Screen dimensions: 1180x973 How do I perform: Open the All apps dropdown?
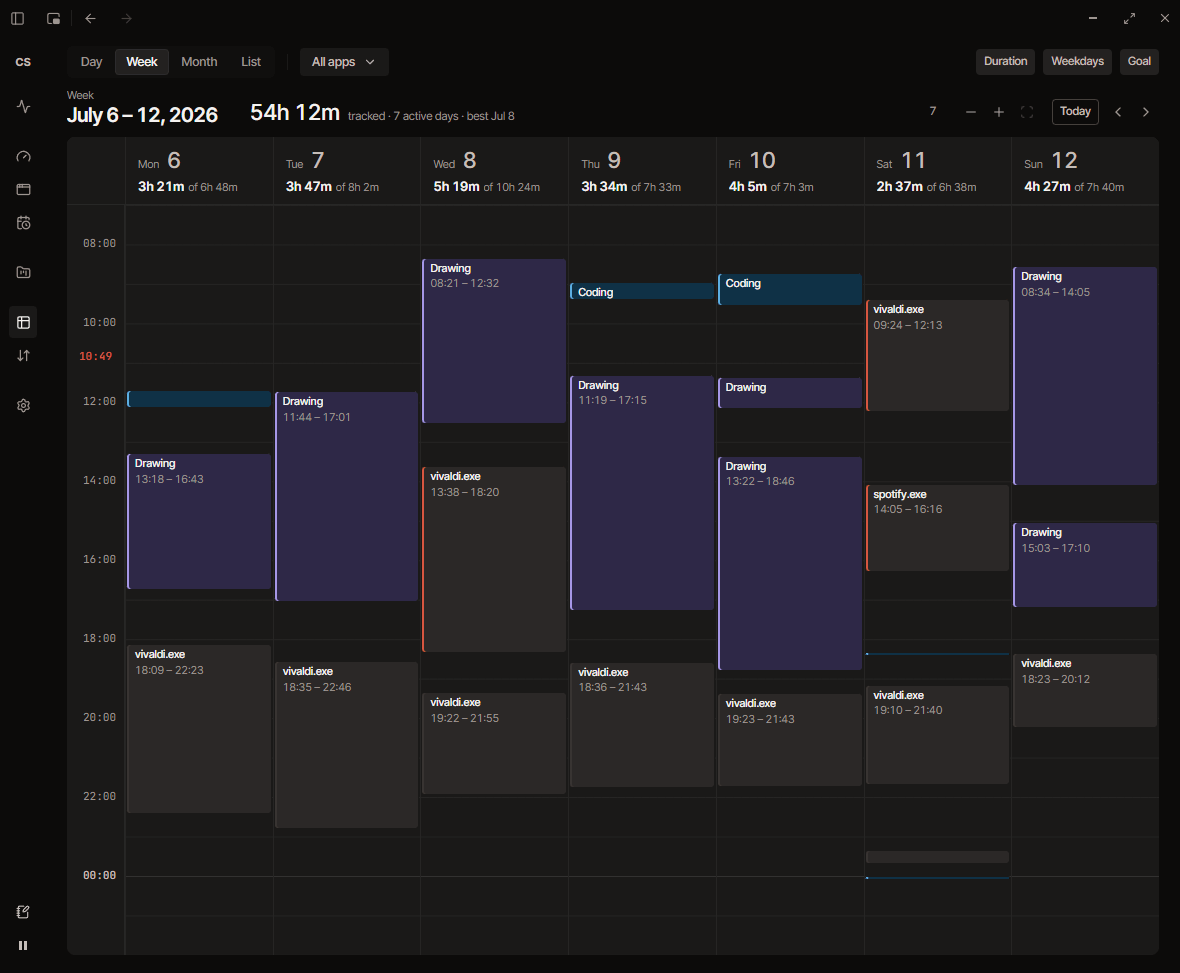pos(344,62)
